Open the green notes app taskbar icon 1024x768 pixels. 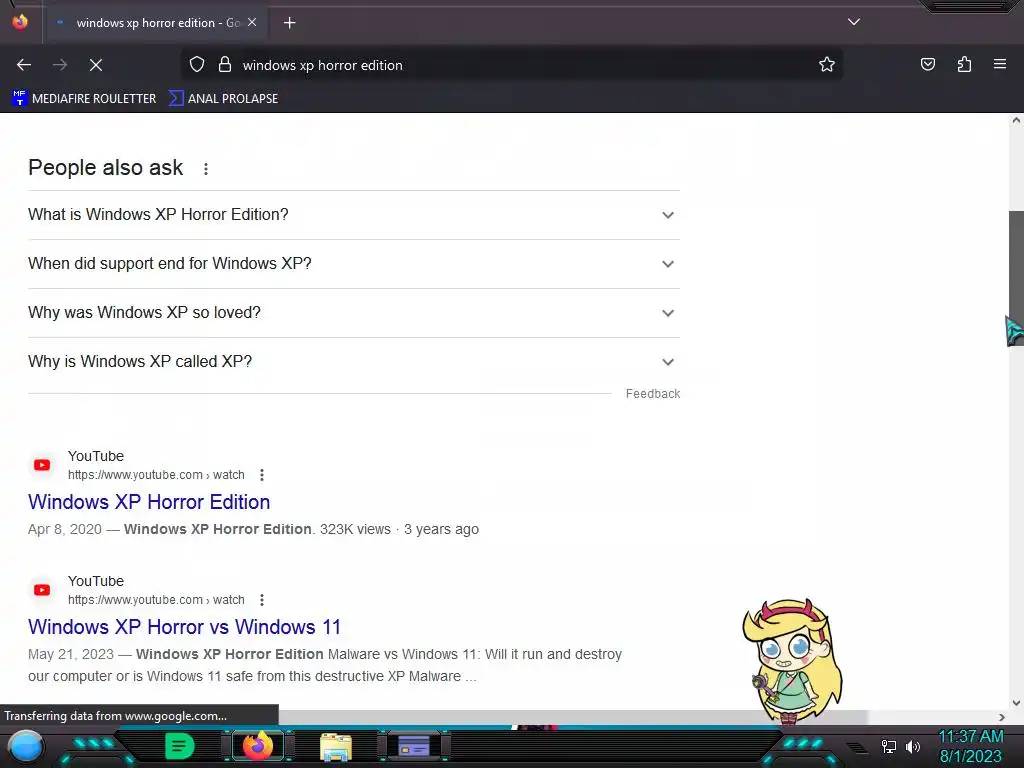(x=180, y=746)
